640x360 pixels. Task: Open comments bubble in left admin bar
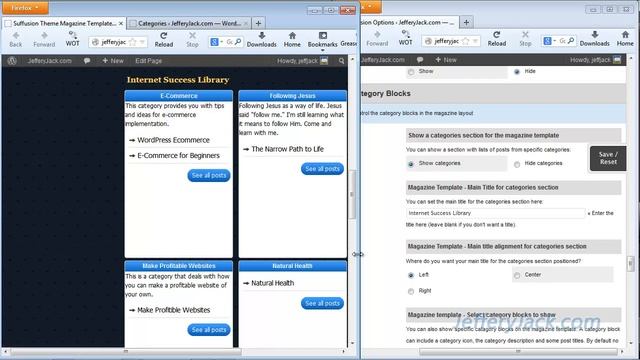click(87, 61)
